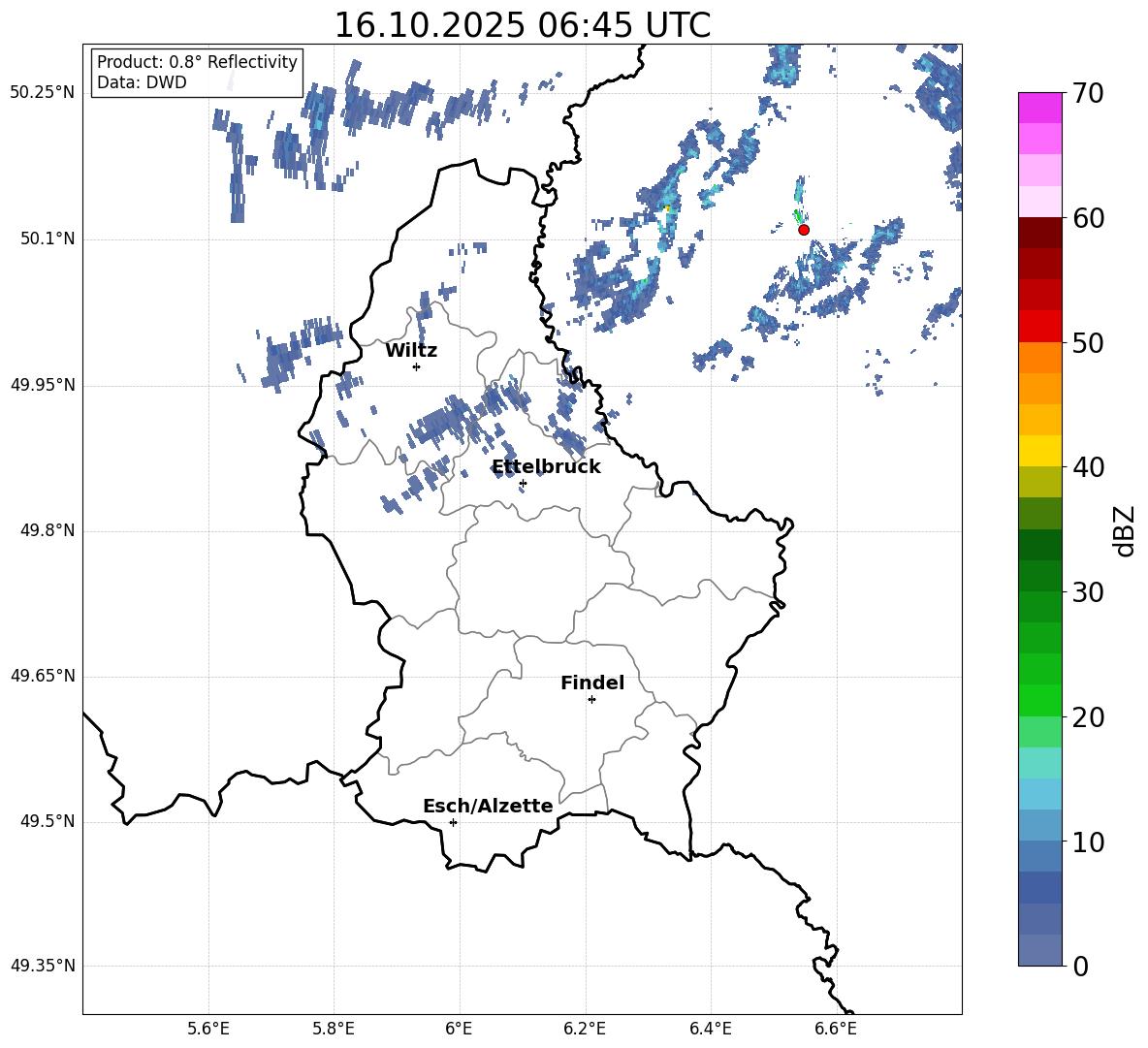Click the latitude label 49.8°N
Image resolution: width=1148 pixels, height=1048 pixels.
pyautogui.click(x=48, y=530)
